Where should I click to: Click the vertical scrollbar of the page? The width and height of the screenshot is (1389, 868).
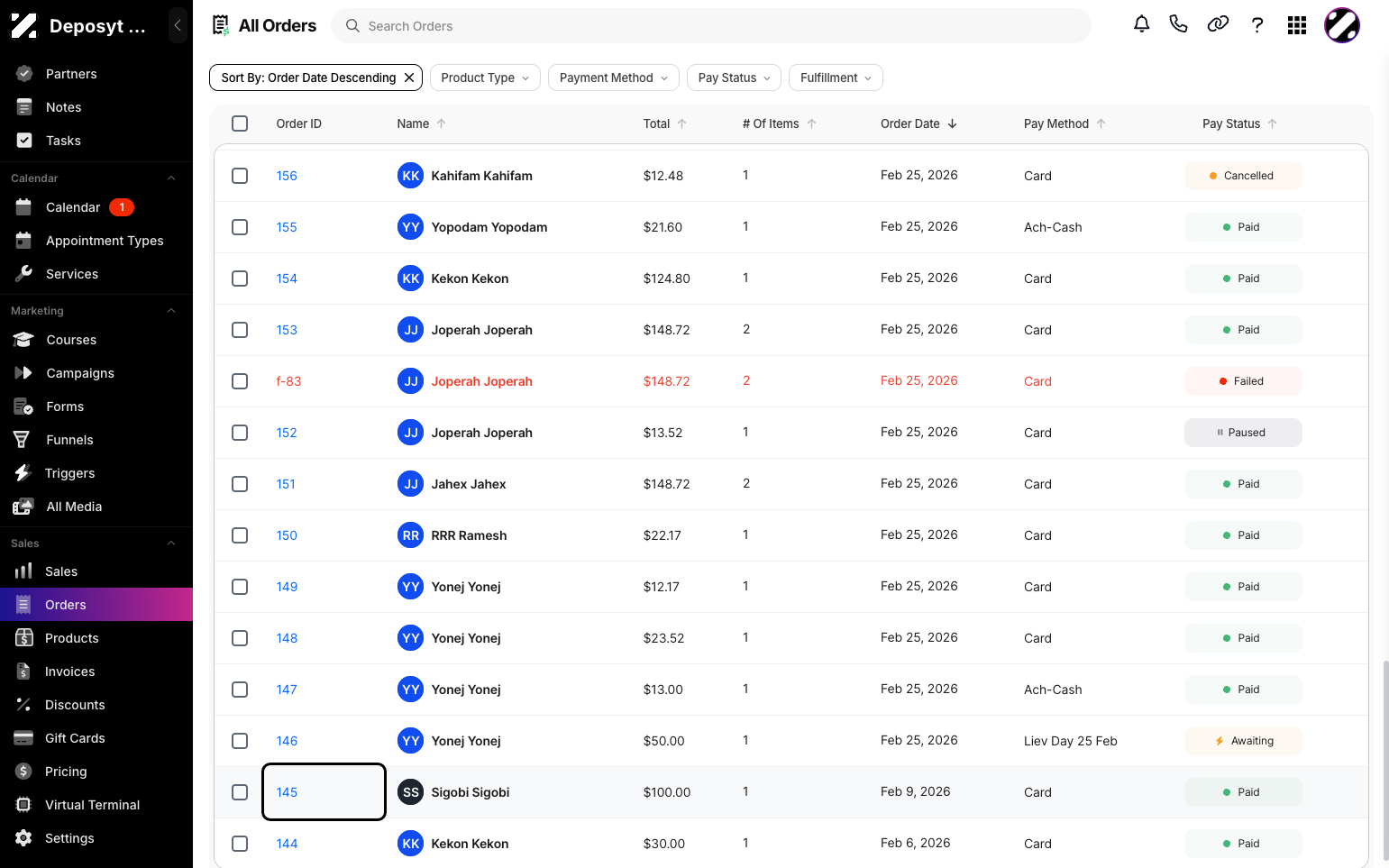pos(1385,760)
